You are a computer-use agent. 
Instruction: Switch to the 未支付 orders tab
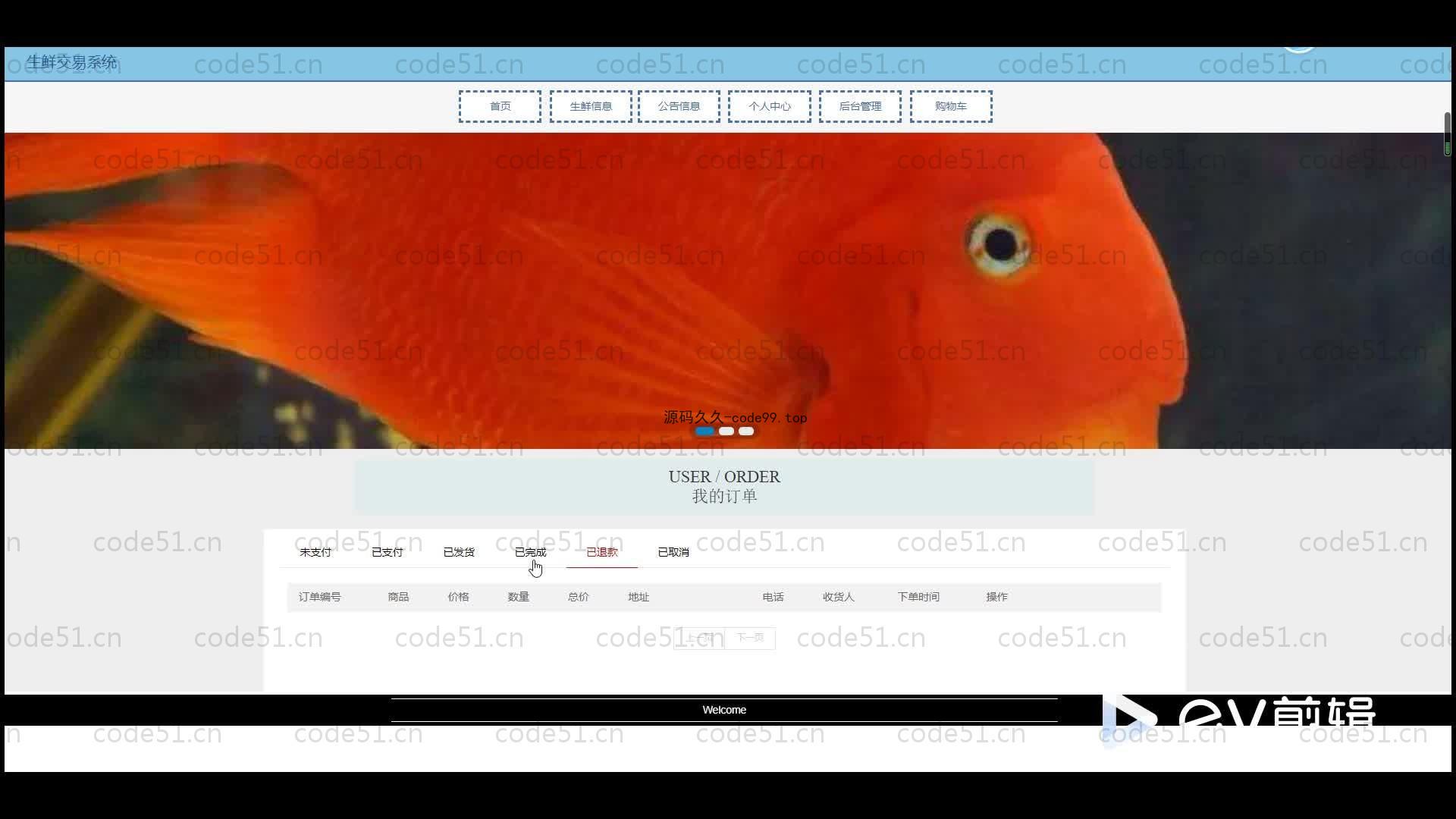click(x=315, y=552)
